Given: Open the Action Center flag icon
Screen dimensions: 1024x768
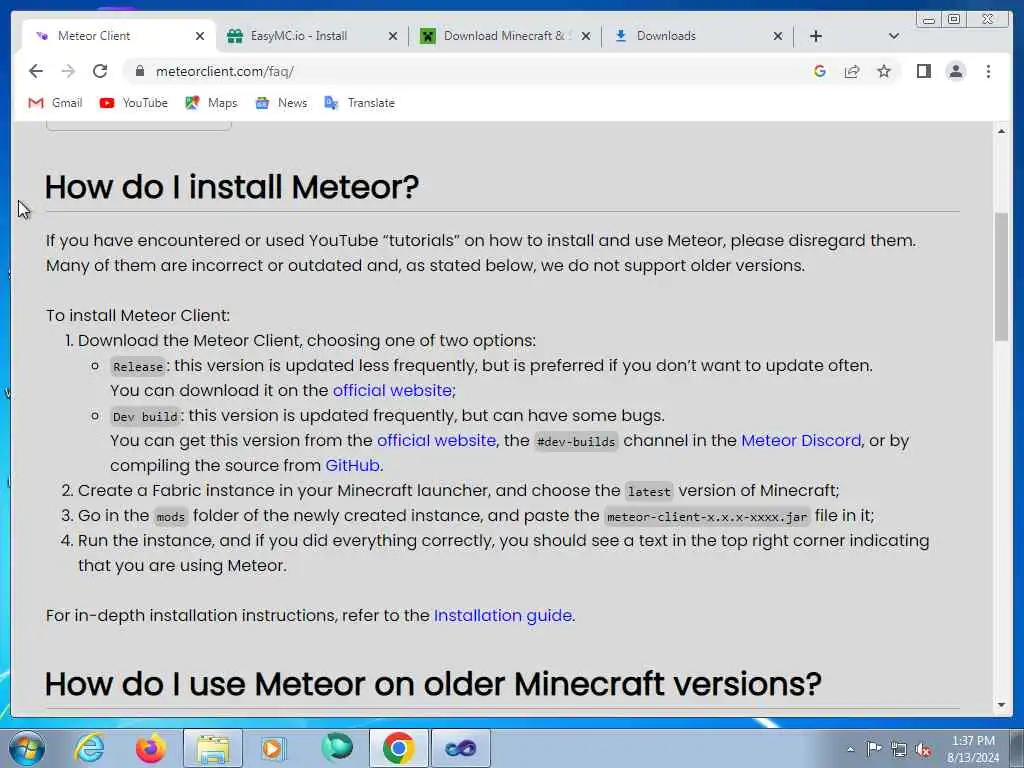Looking at the screenshot, I should [x=874, y=748].
